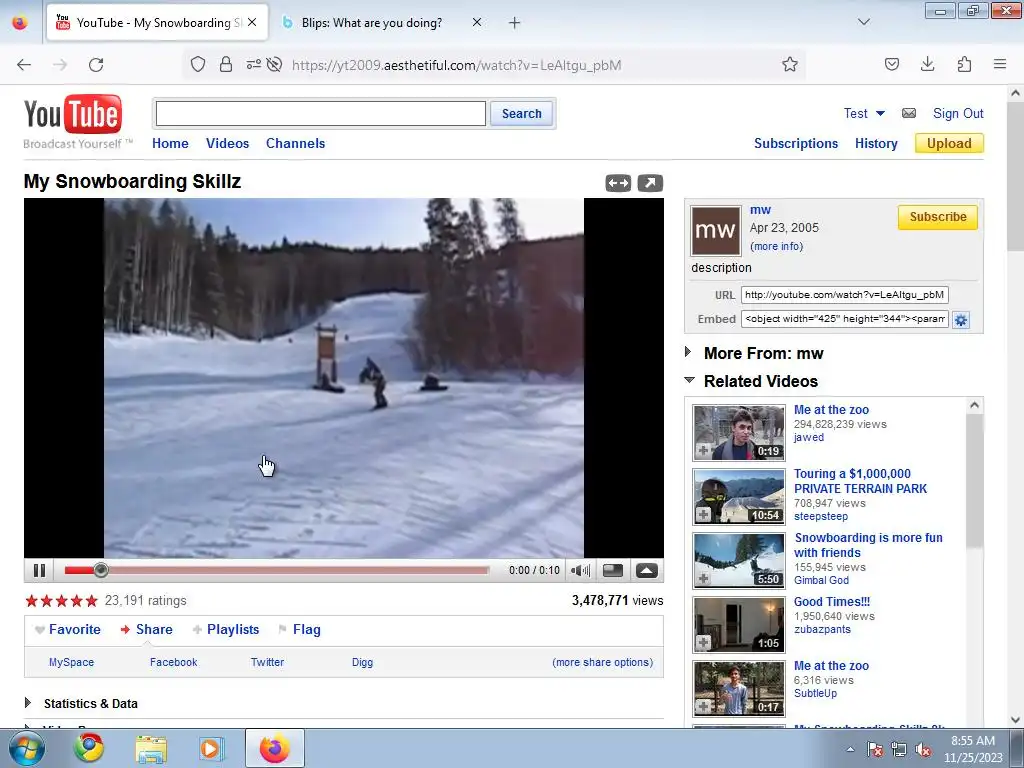Add SubtleUp's 'Me at the zoo' to queue
Screen dimensions: 1024x768
click(x=703, y=707)
